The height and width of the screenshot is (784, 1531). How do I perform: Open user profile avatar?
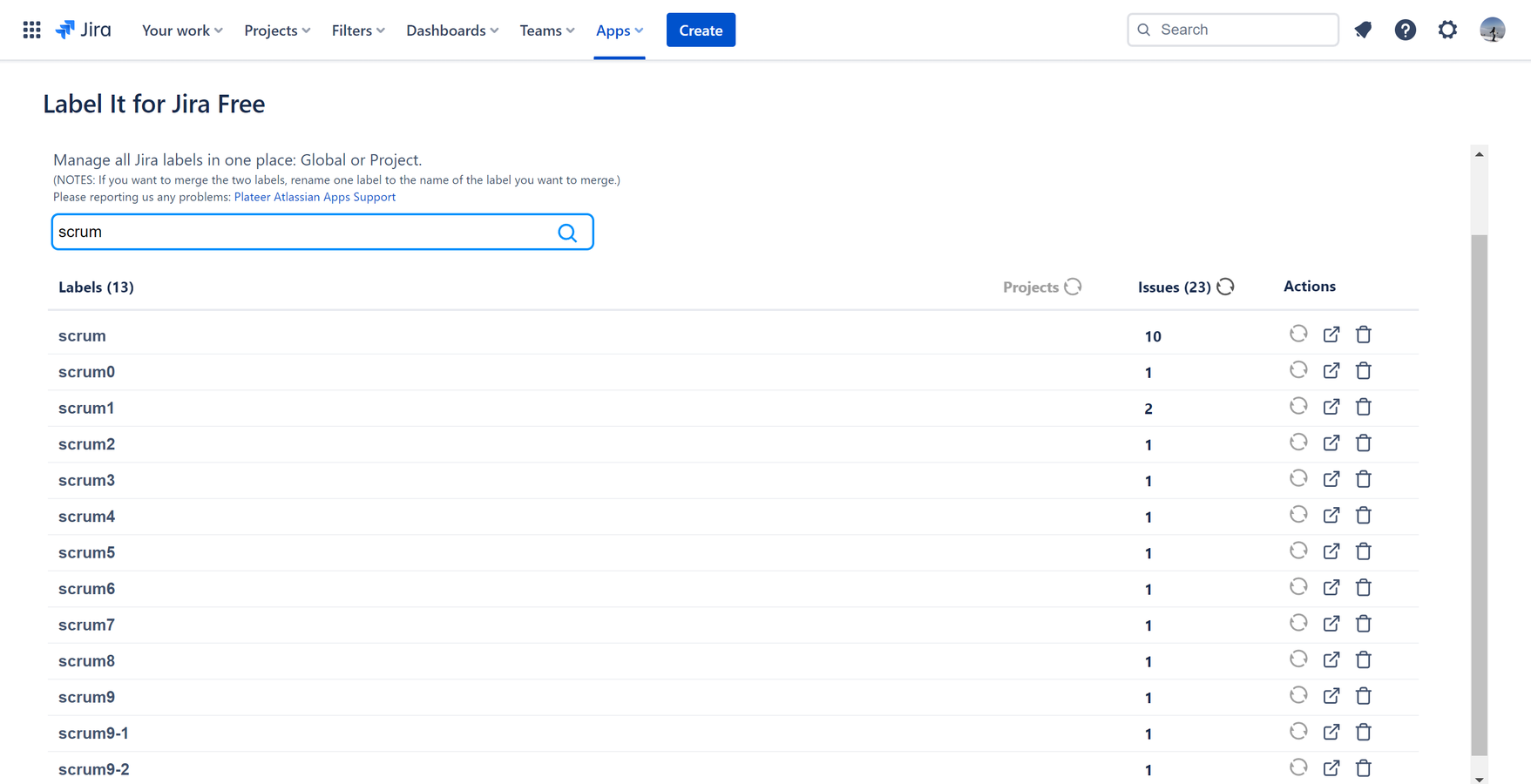pos(1493,30)
